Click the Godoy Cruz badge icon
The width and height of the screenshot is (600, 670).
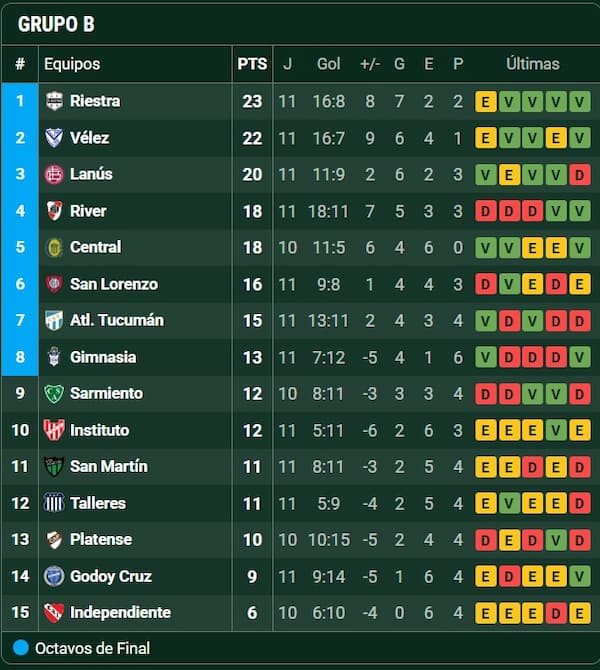[x=54, y=576]
